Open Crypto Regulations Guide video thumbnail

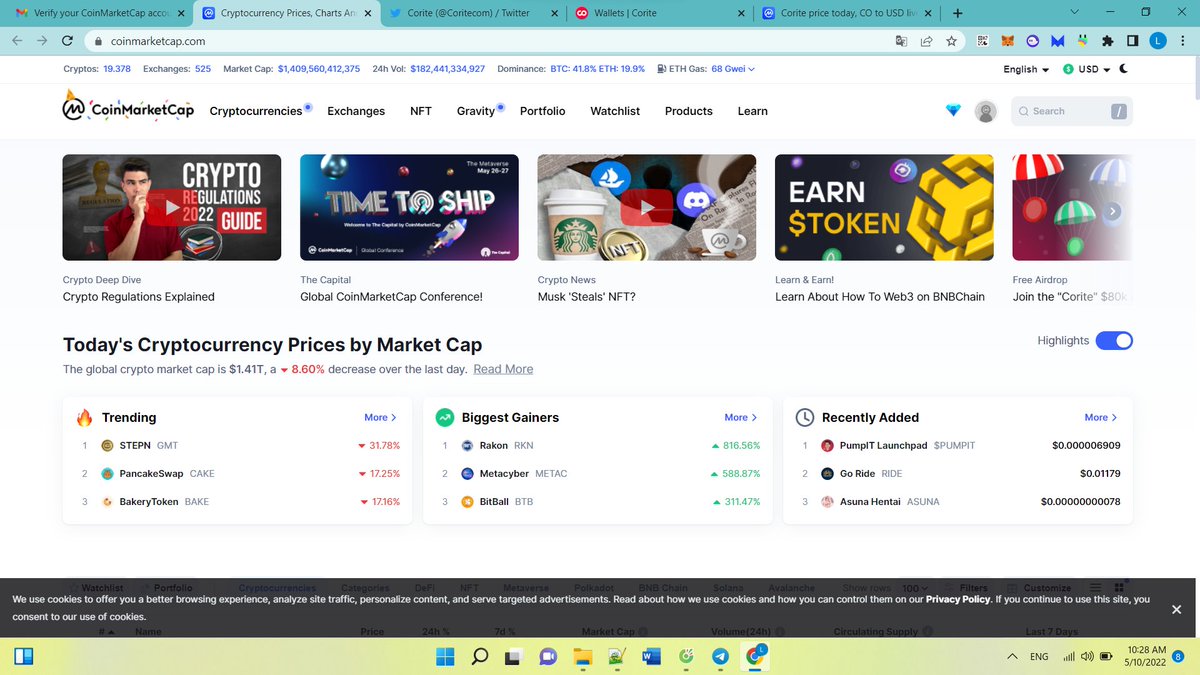(172, 207)
